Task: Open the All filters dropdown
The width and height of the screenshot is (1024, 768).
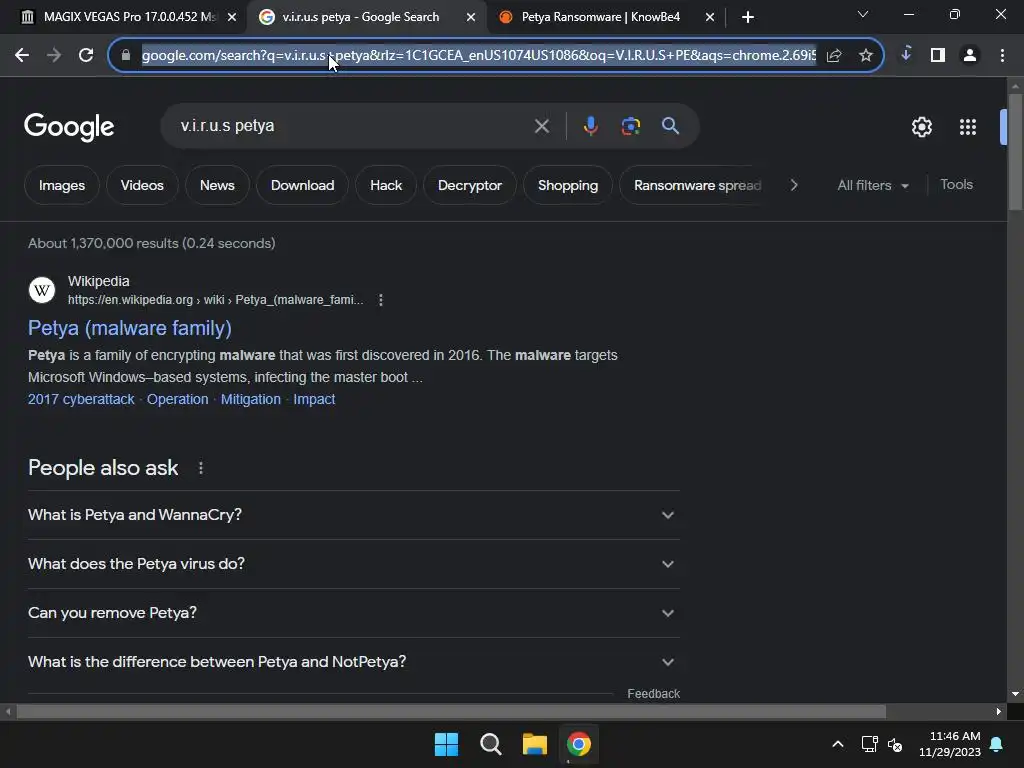Action: pos(872,185)
